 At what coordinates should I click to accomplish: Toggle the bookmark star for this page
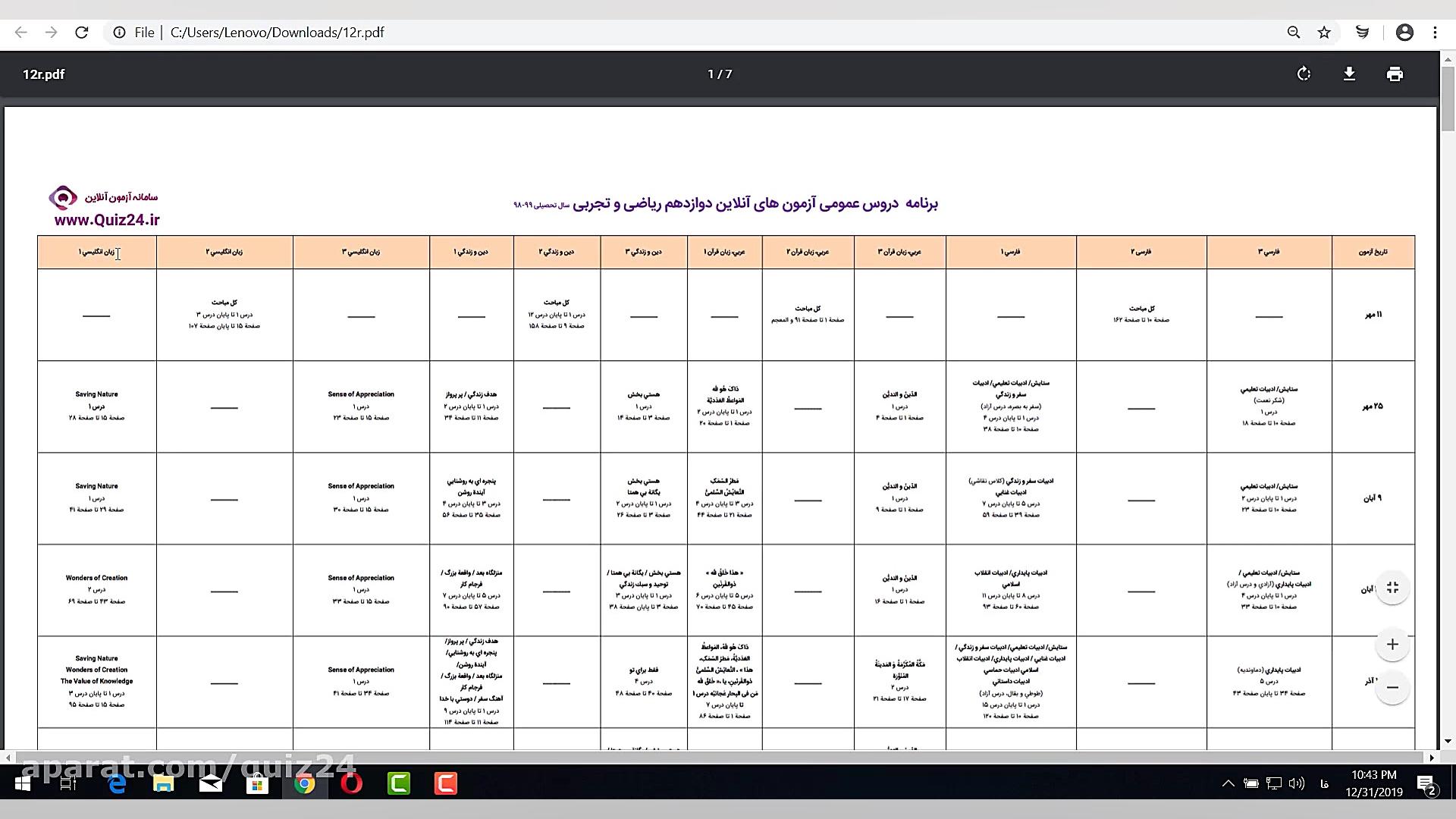[1324, 32]
